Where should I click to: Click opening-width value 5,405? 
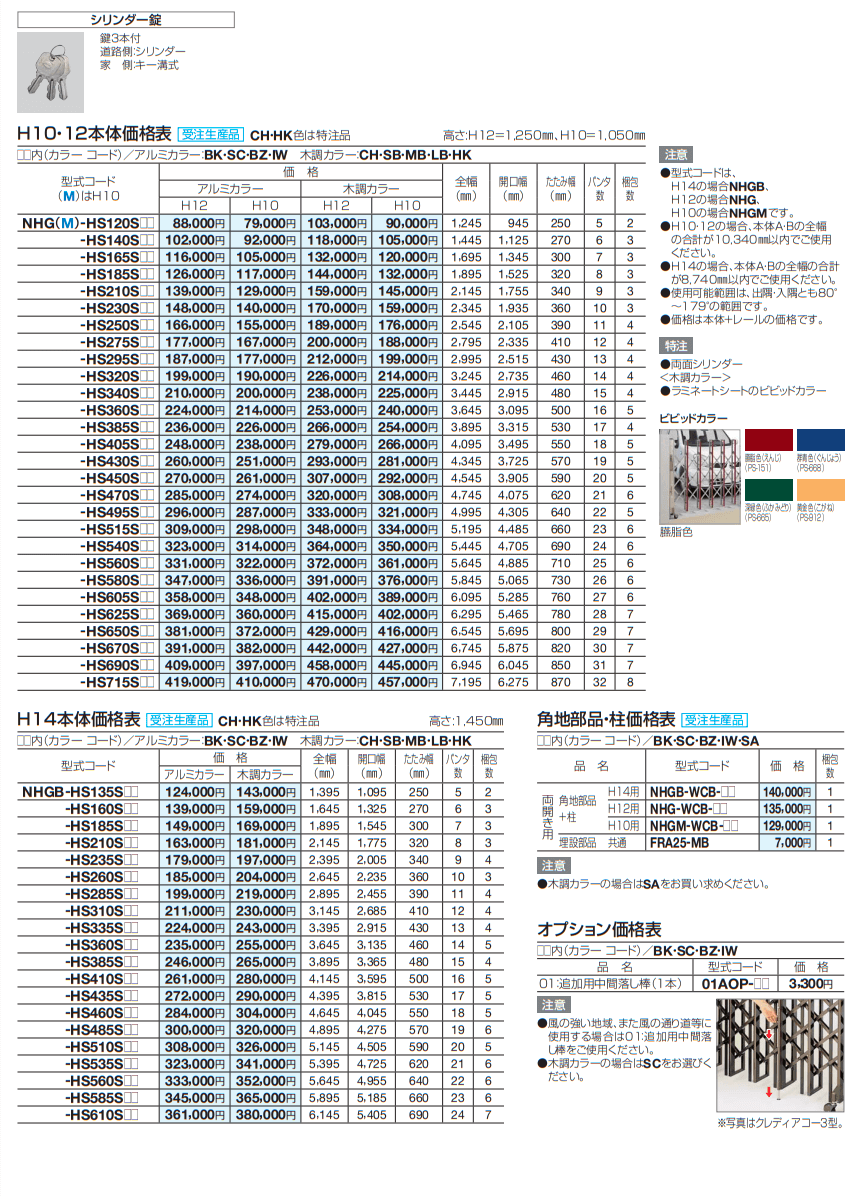coord(371,1115)
